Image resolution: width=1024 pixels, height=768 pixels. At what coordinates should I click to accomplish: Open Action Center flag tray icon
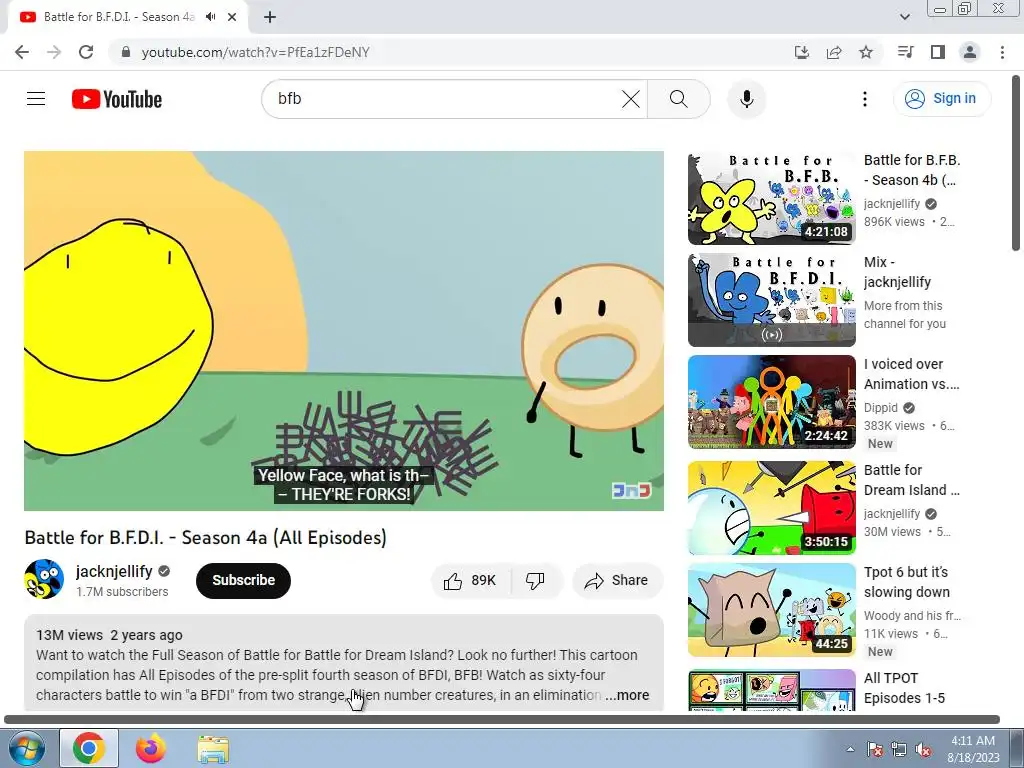[874, 750]
